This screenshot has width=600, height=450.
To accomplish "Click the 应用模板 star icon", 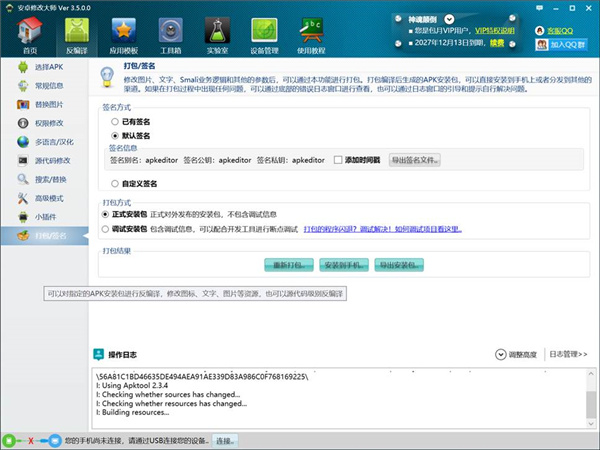I will point(124,32).
